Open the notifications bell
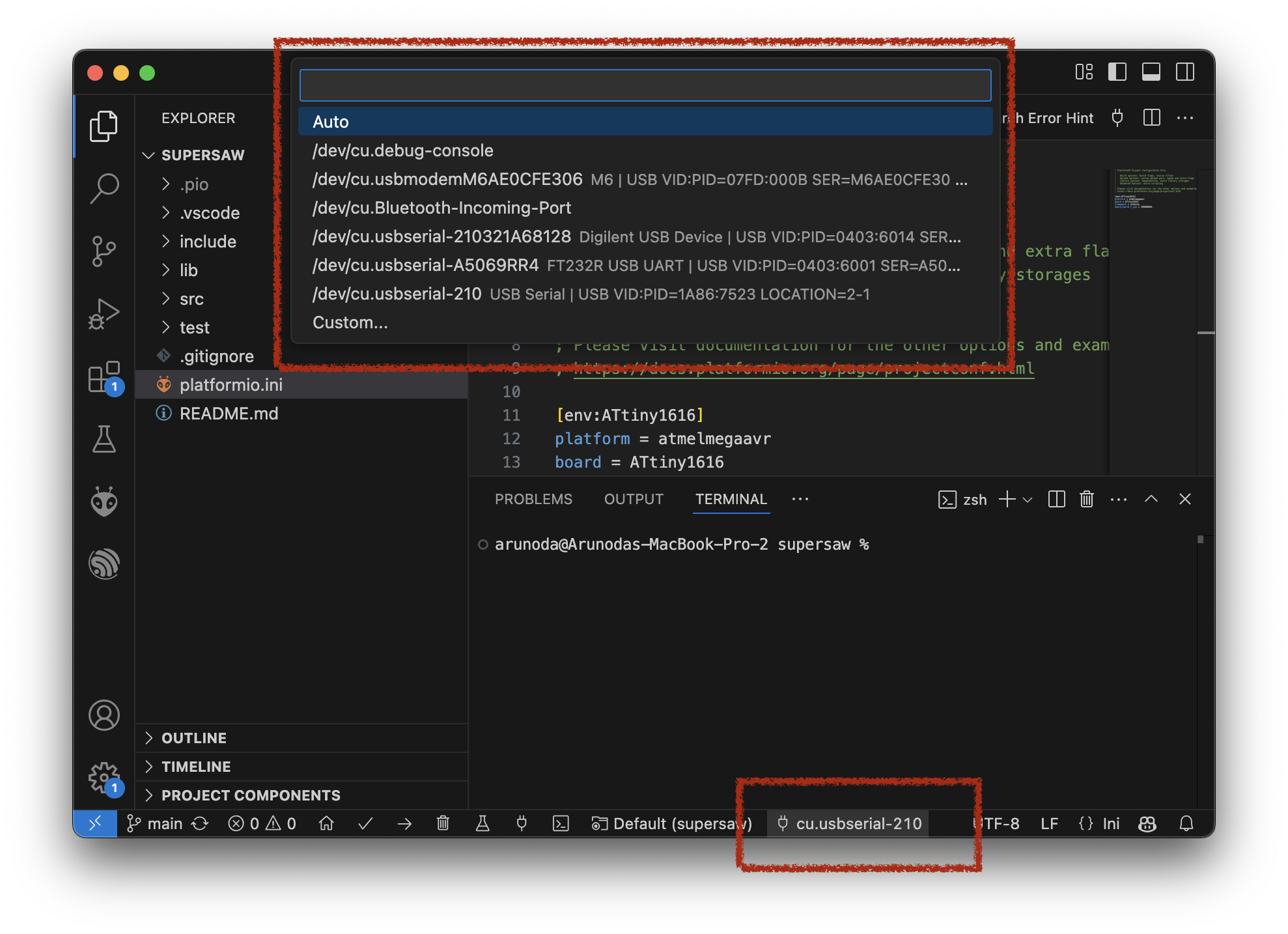Viewport: 1288px width, 934px height. tap(1186, 824)
